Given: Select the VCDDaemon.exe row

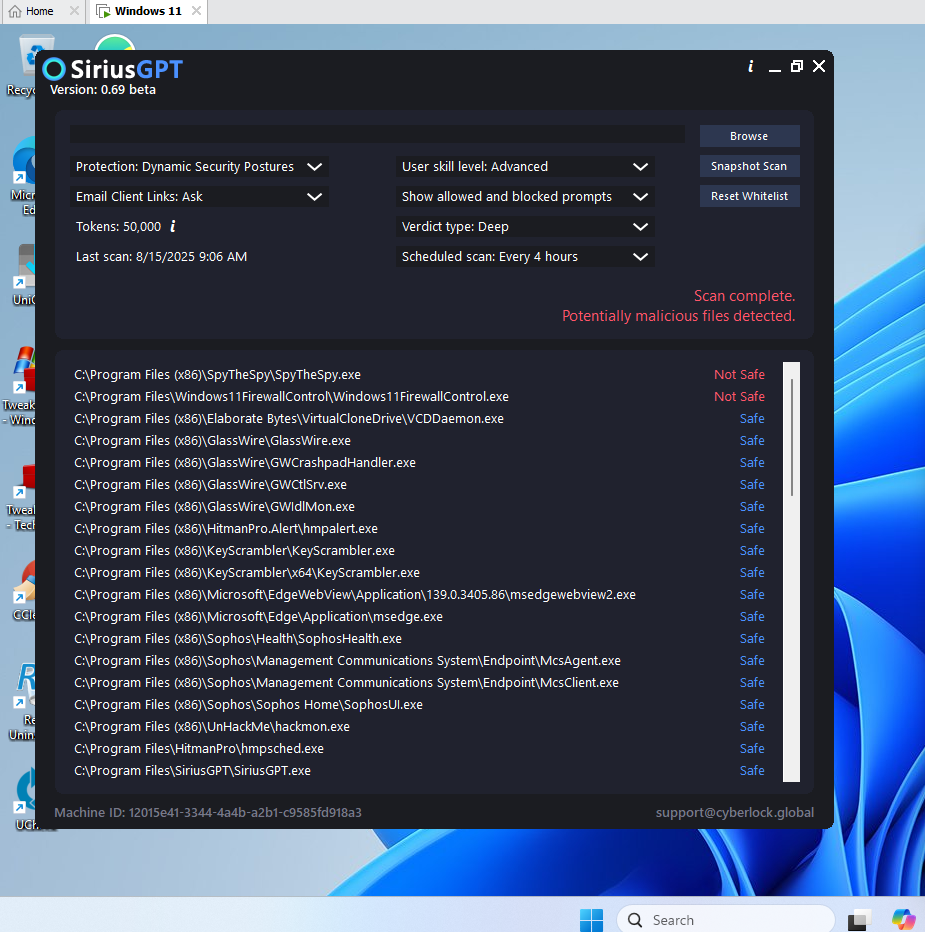Looking at the screenshot, I should tap(419, 418).
